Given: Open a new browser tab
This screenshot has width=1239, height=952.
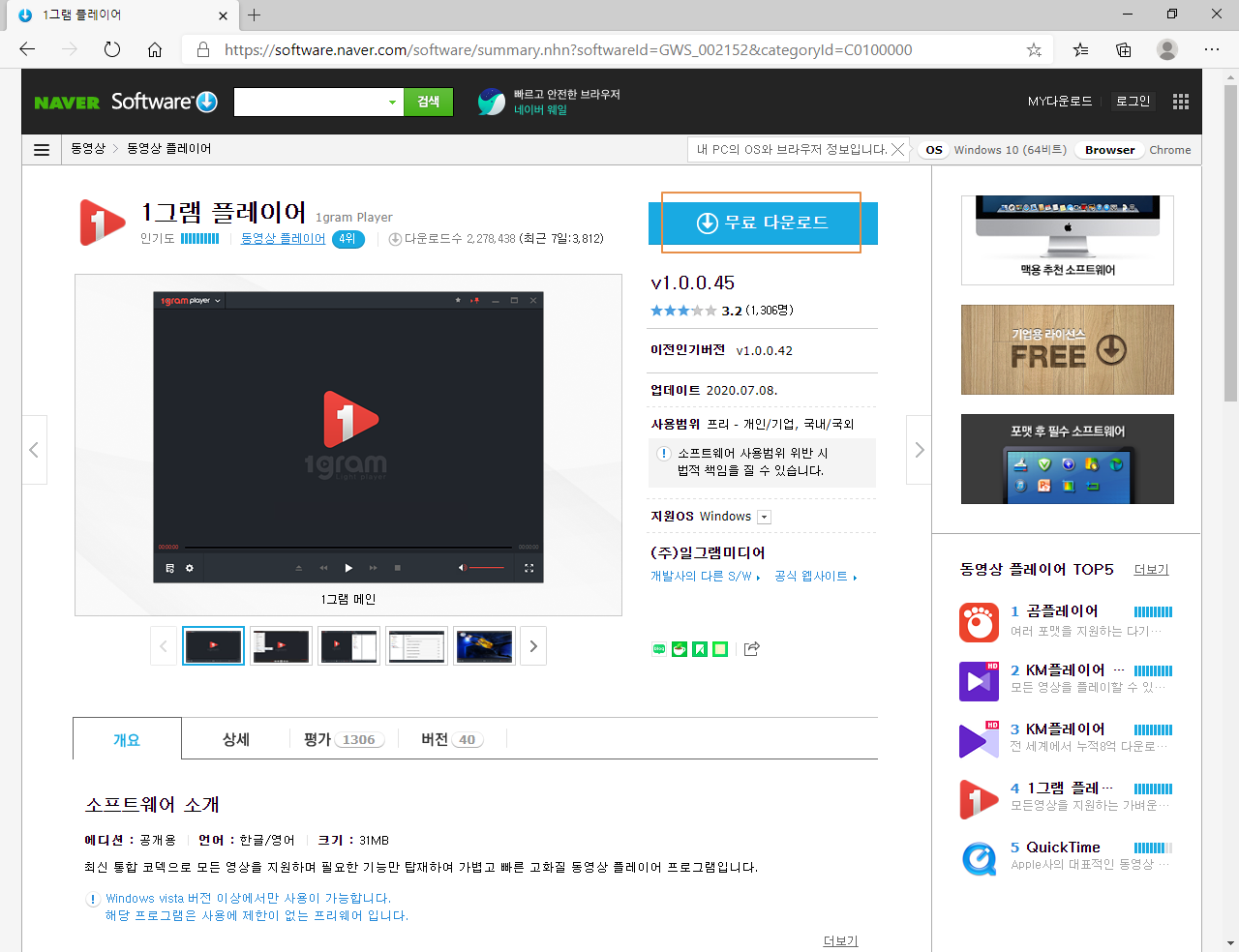Looking at the screenshot, I should (254, 15).
